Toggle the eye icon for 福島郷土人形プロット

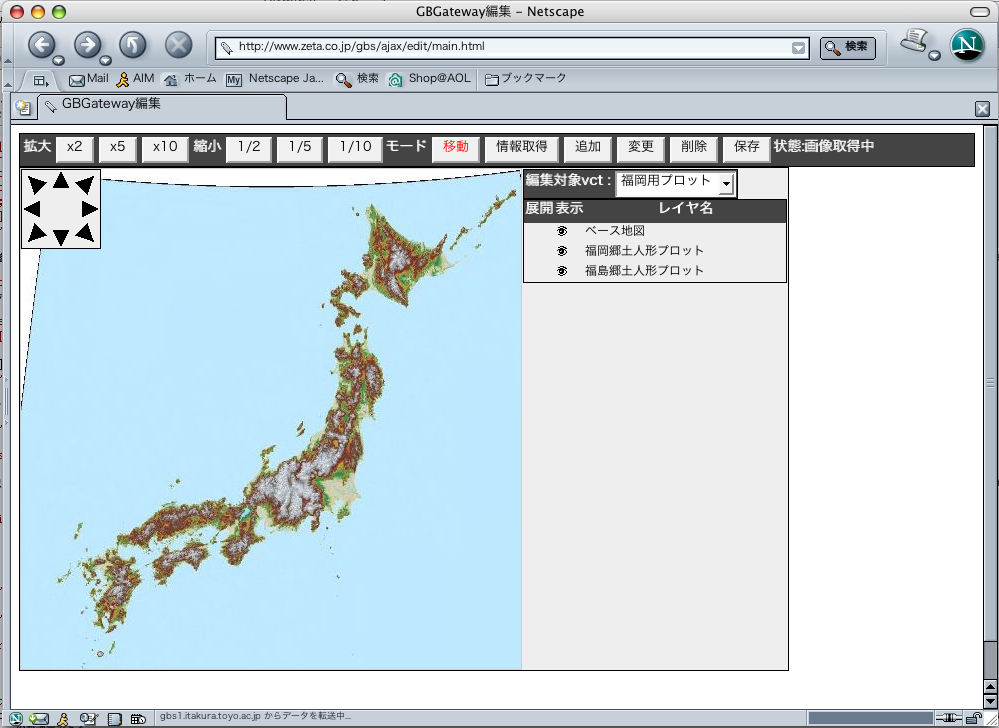point(562,271)
